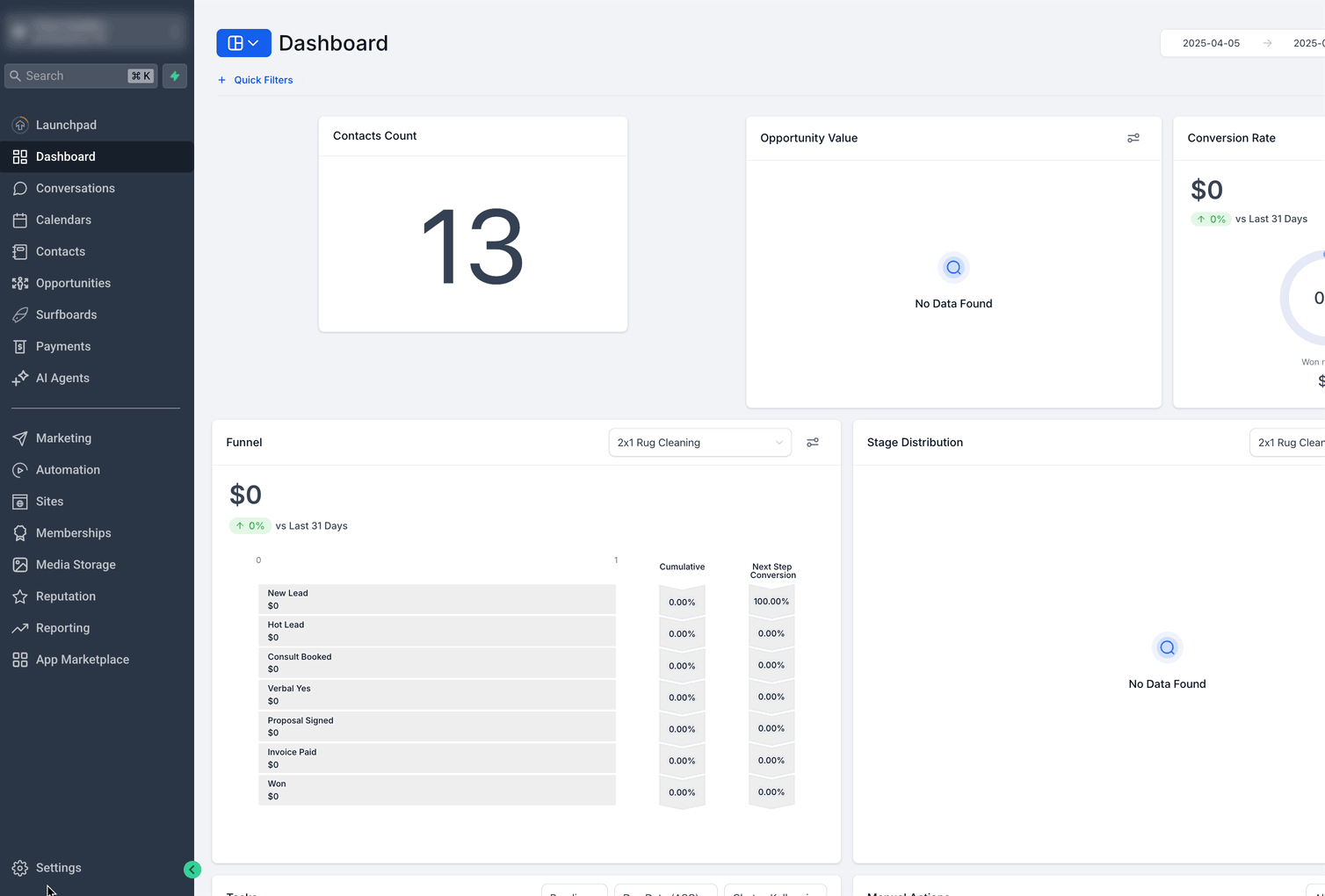The height and width of the screenshot is (896, 1325).
Task: Open Settings at the sidebar bottom
Action: tap(57, 867)
